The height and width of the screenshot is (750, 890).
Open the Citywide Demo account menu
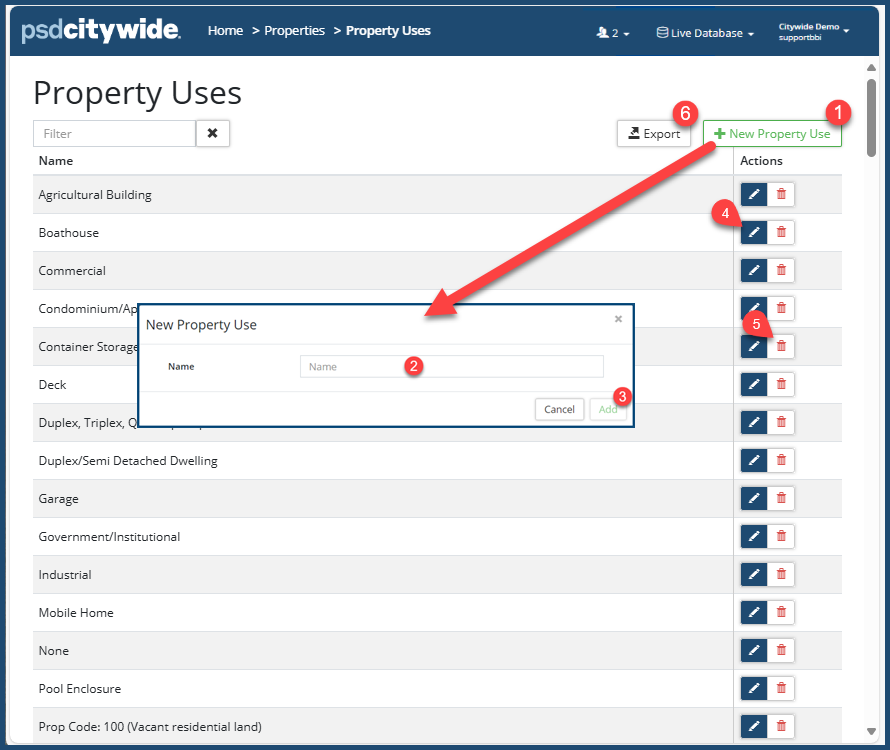814,32
